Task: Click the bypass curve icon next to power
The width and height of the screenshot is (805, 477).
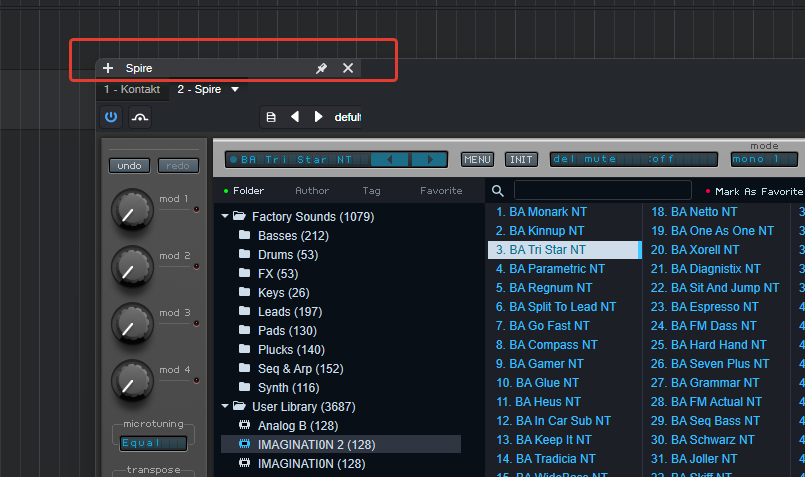Action: click(140, 117)
